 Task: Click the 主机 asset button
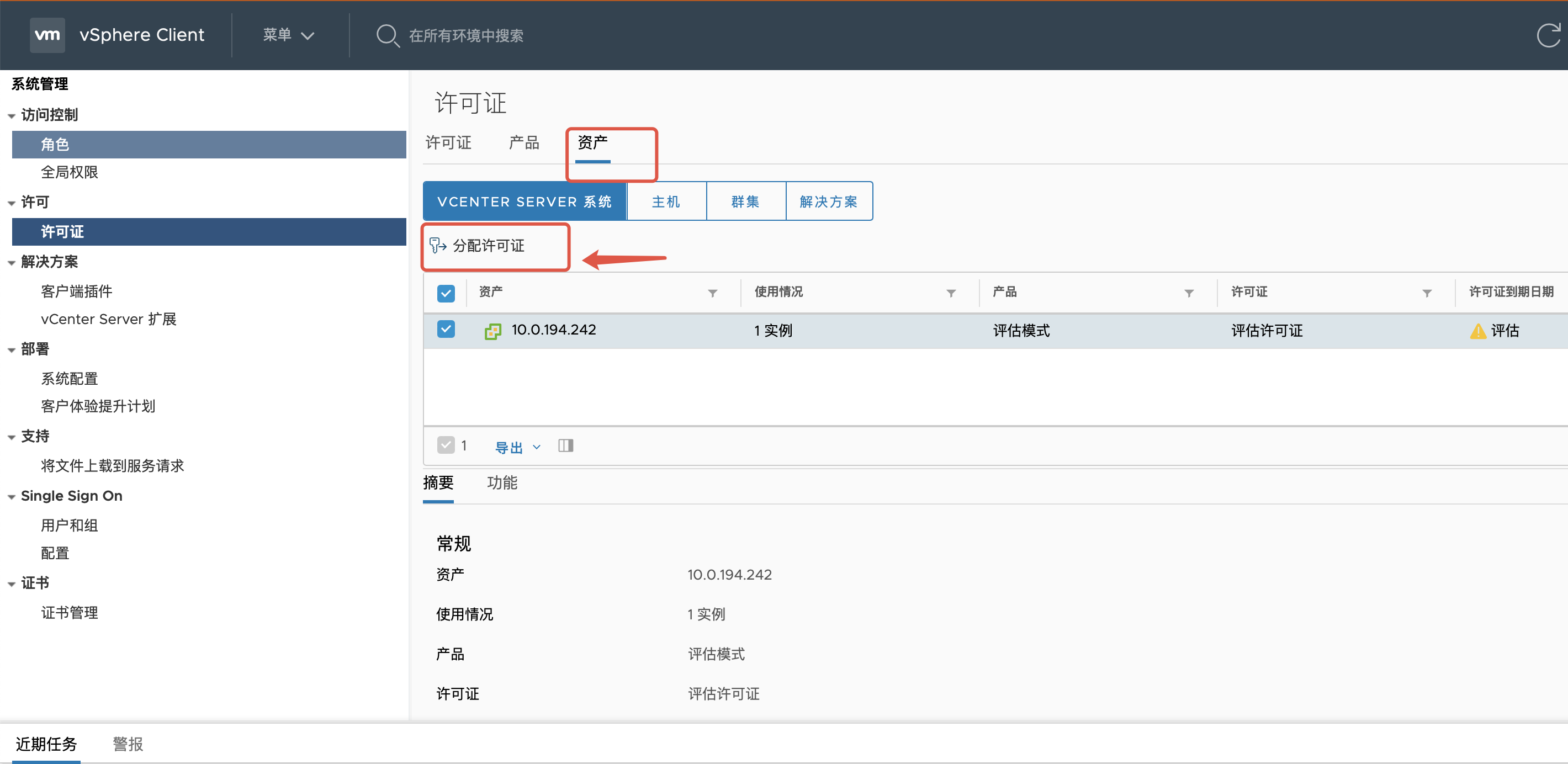(x=666, y=201)
